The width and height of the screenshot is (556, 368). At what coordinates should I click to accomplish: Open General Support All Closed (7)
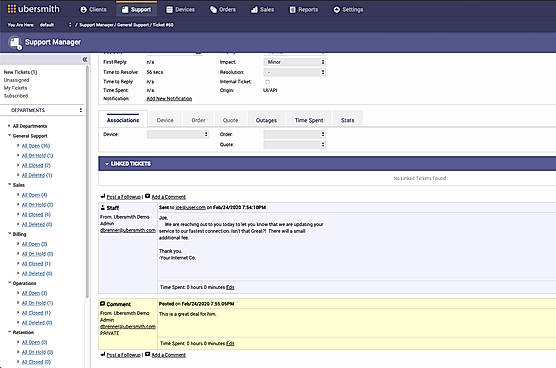(x=36, y=166)
